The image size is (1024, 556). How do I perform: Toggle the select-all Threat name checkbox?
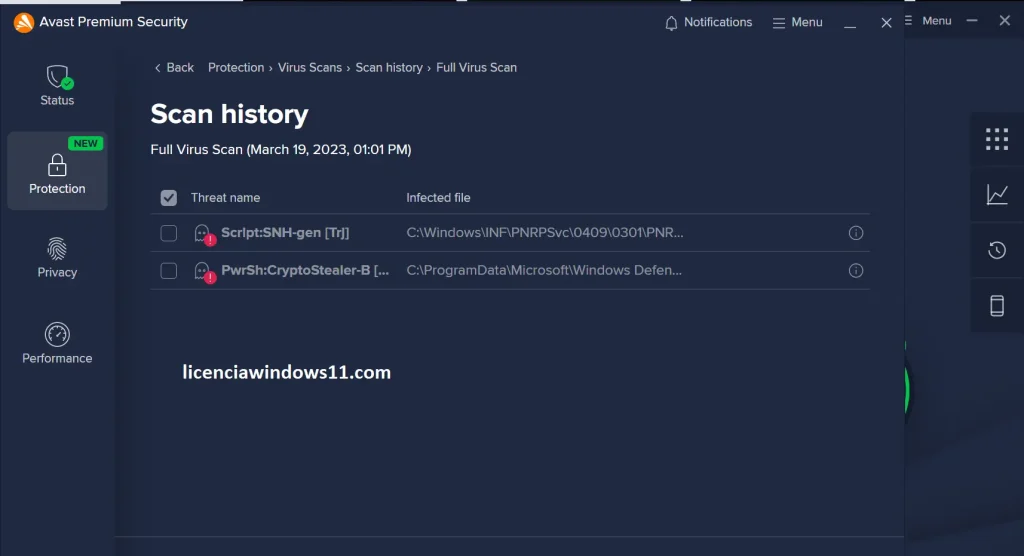click(x=168, y=197)
